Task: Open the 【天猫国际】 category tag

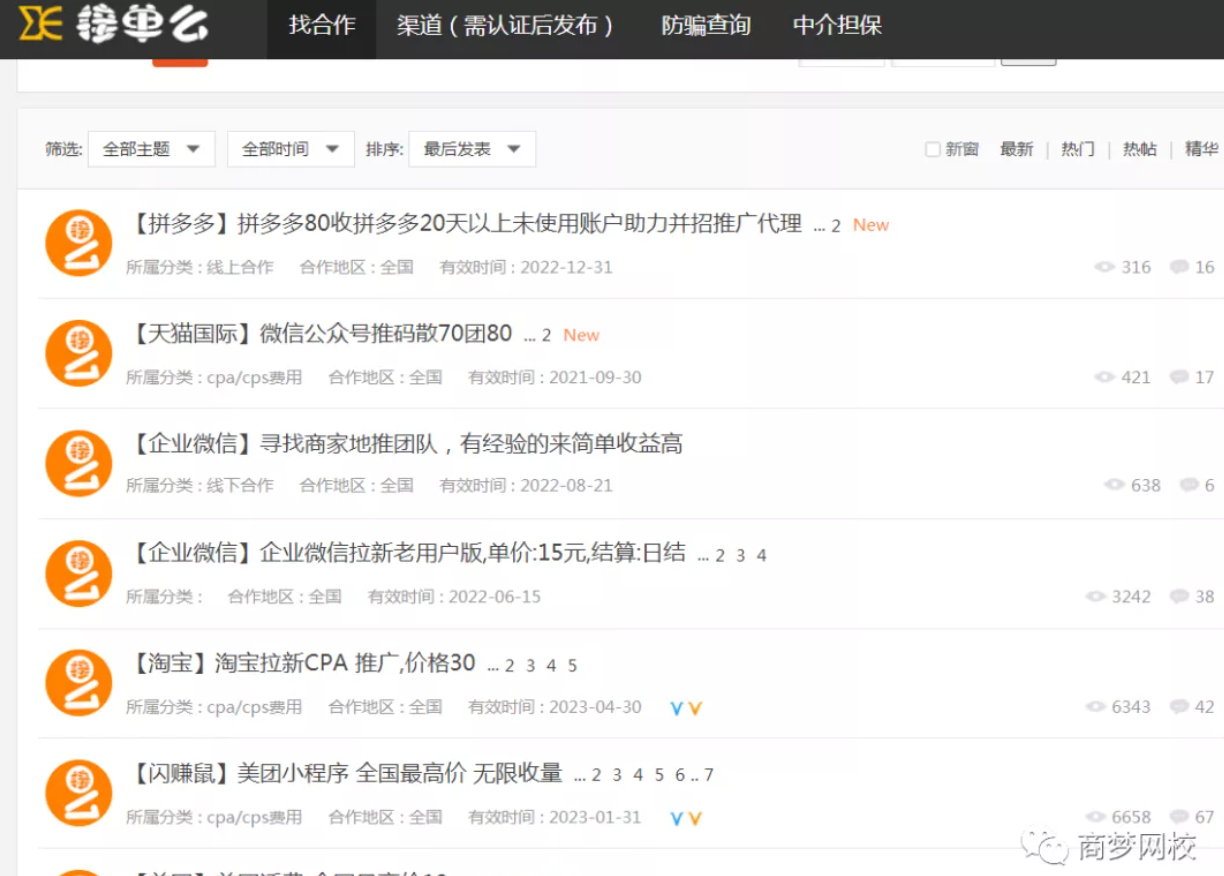Action: [x=191, y=334]
